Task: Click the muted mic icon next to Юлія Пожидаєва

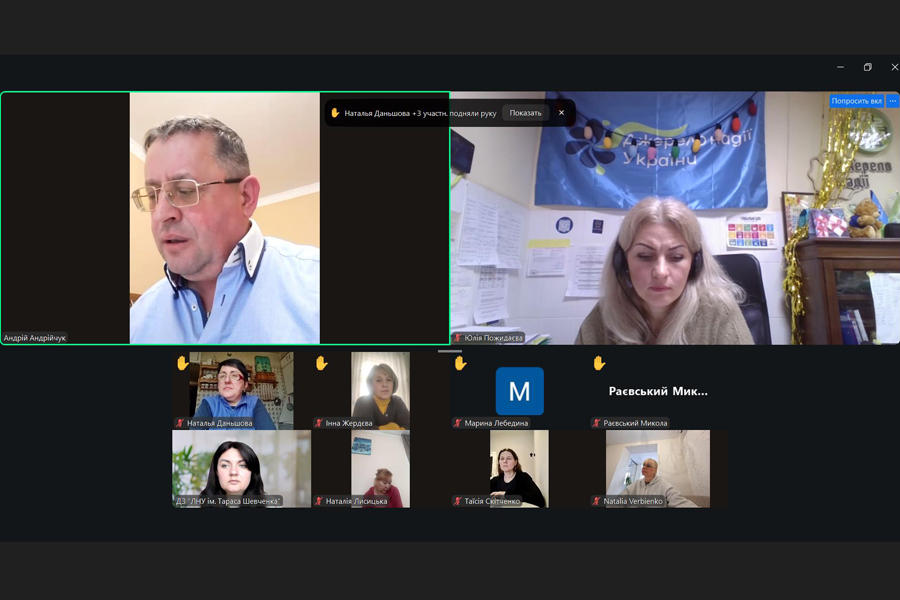Action: tap(457, 338)
